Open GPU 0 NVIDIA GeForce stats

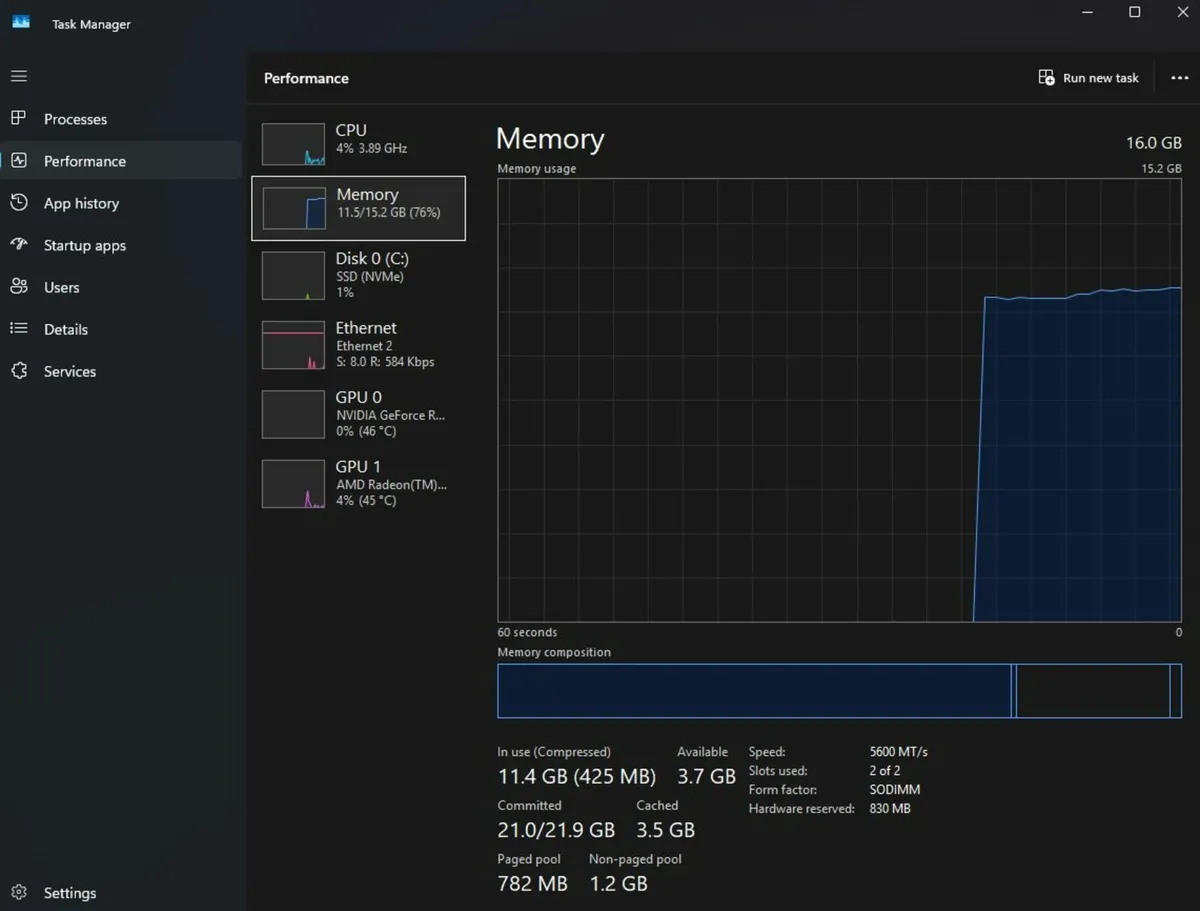pos(360,413)
